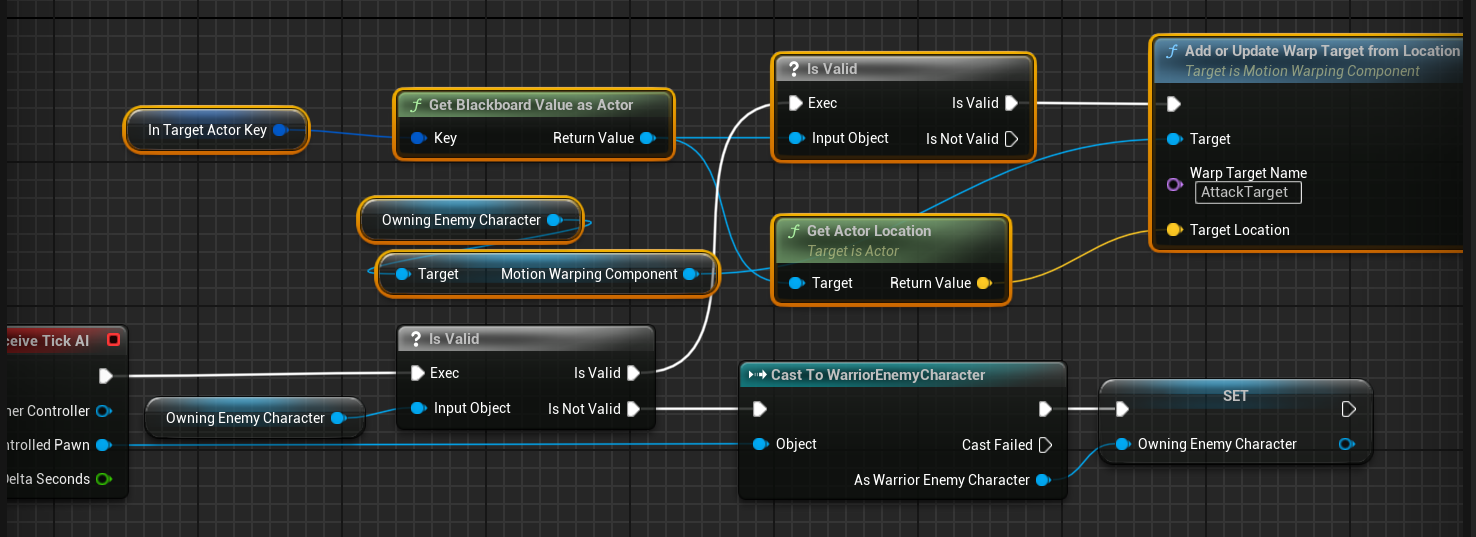Select the Cast To WarriorEnemyCharacter node header
The height and width of the screenshot is (537, 1476).
point(877,375)
